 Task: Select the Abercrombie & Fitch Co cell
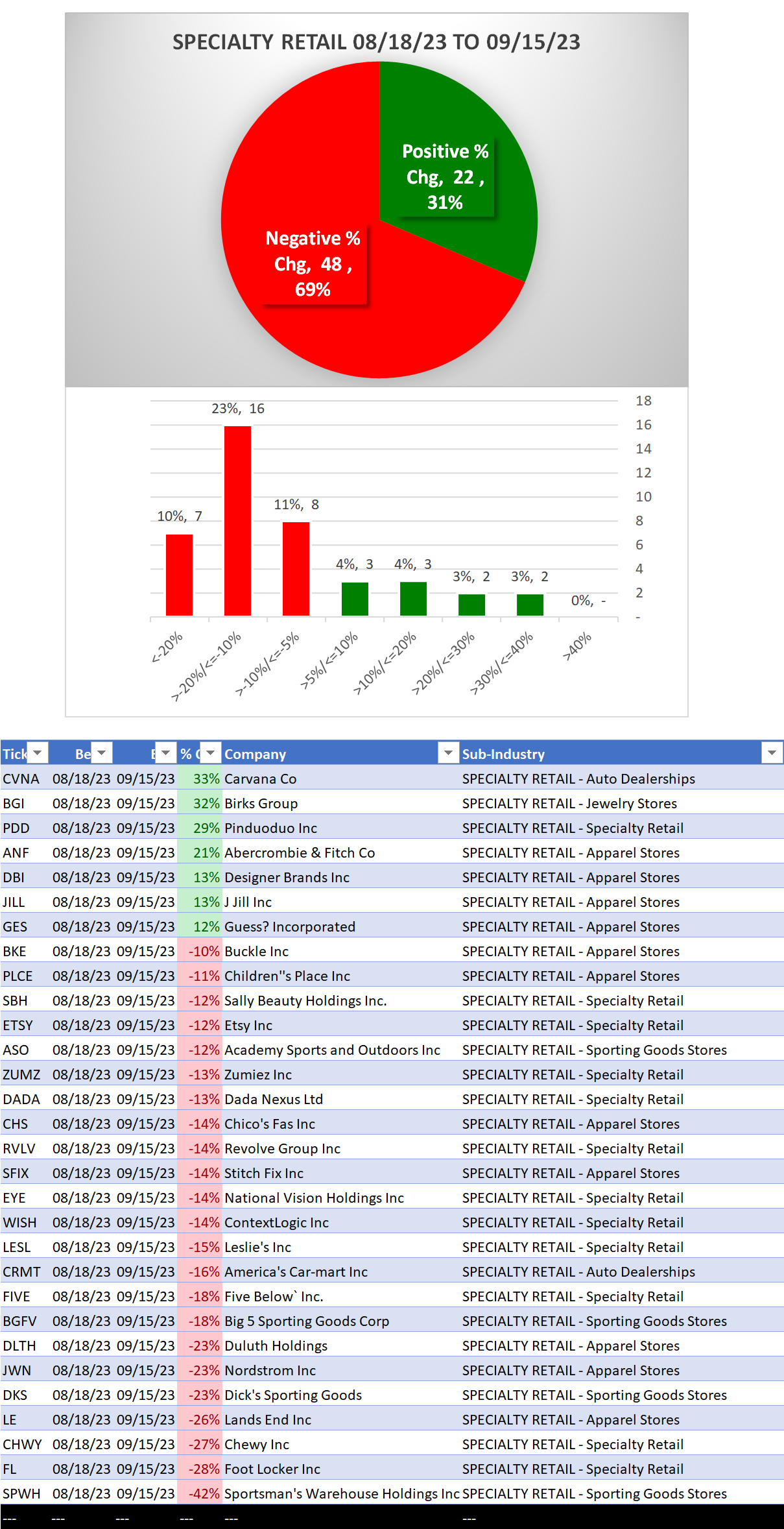341,852
